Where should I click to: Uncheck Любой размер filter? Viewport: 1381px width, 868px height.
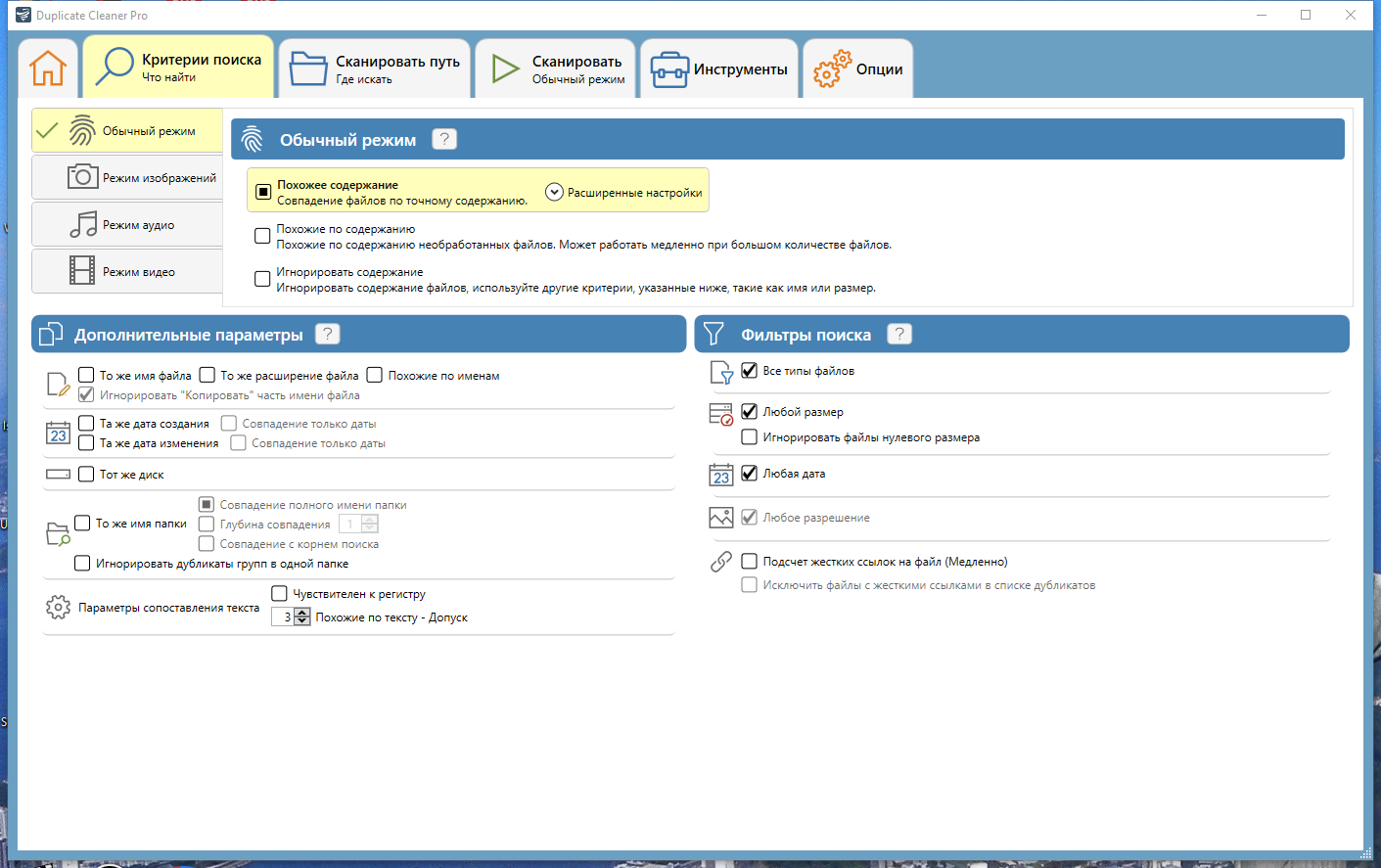click(x=749, y=411)
